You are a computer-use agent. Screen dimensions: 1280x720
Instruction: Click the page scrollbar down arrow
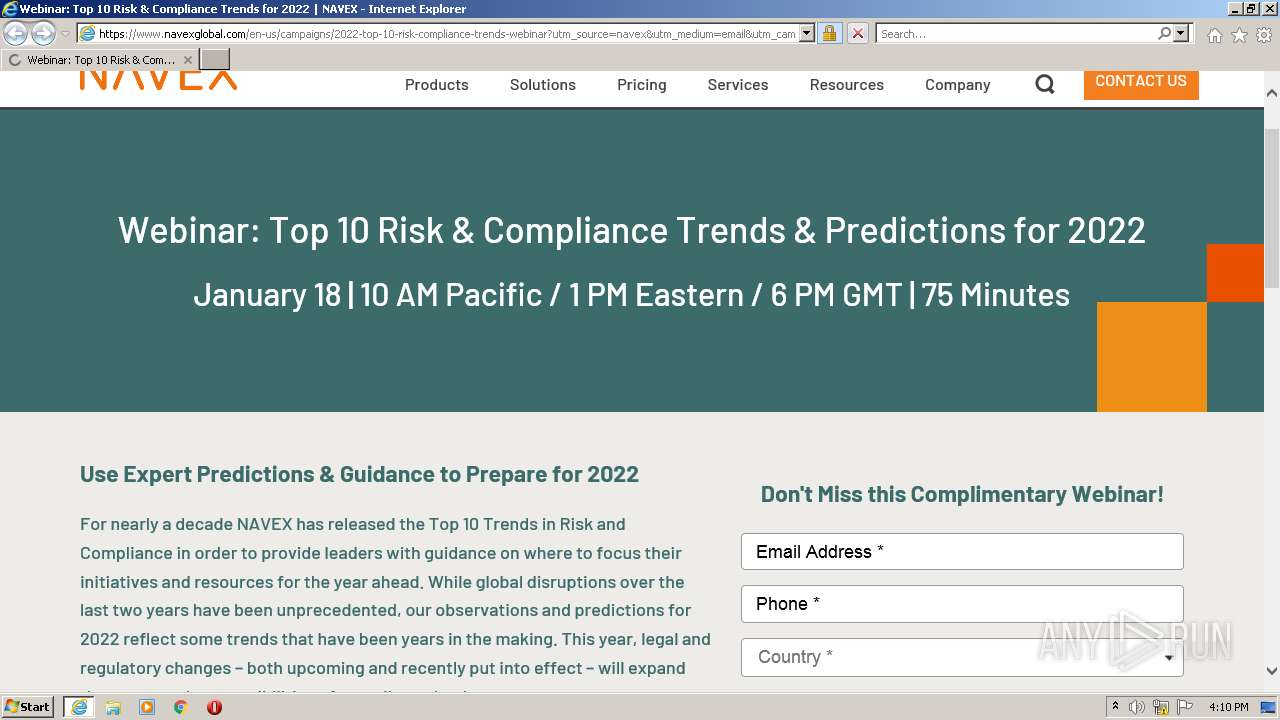1272,671
